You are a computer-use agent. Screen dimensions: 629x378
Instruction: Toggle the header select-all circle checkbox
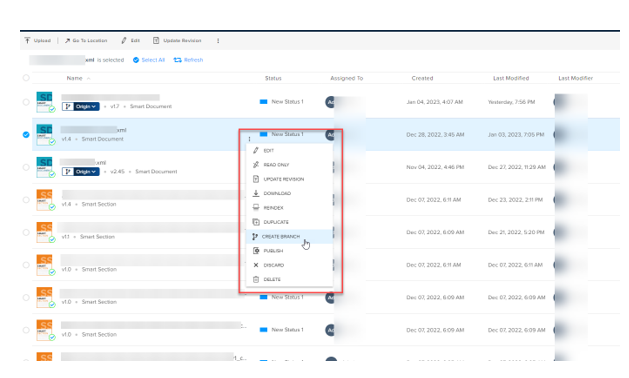click(x=26, y=78)
